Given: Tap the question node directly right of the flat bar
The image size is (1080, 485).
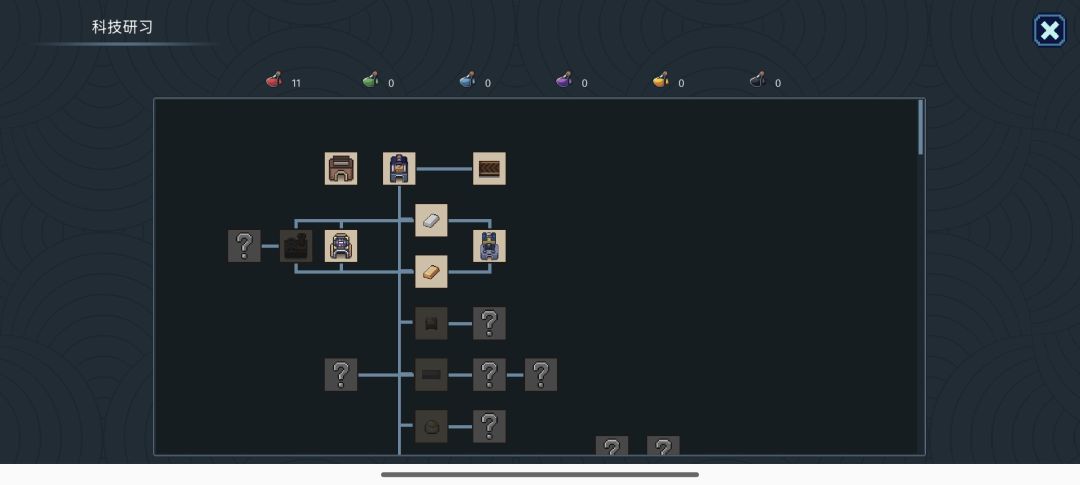Looking at the screenshot, I should pyautogui.click(x=489, y=375).
